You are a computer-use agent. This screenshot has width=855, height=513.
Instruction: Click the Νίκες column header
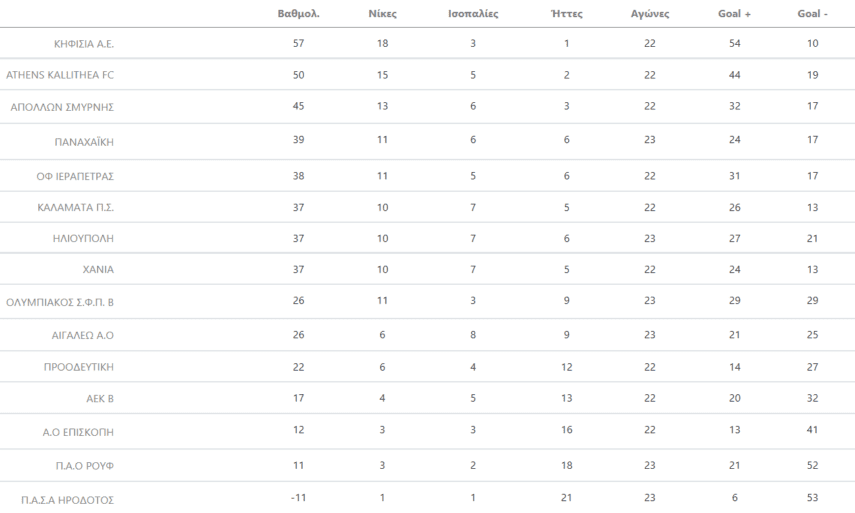click(382, 14)
